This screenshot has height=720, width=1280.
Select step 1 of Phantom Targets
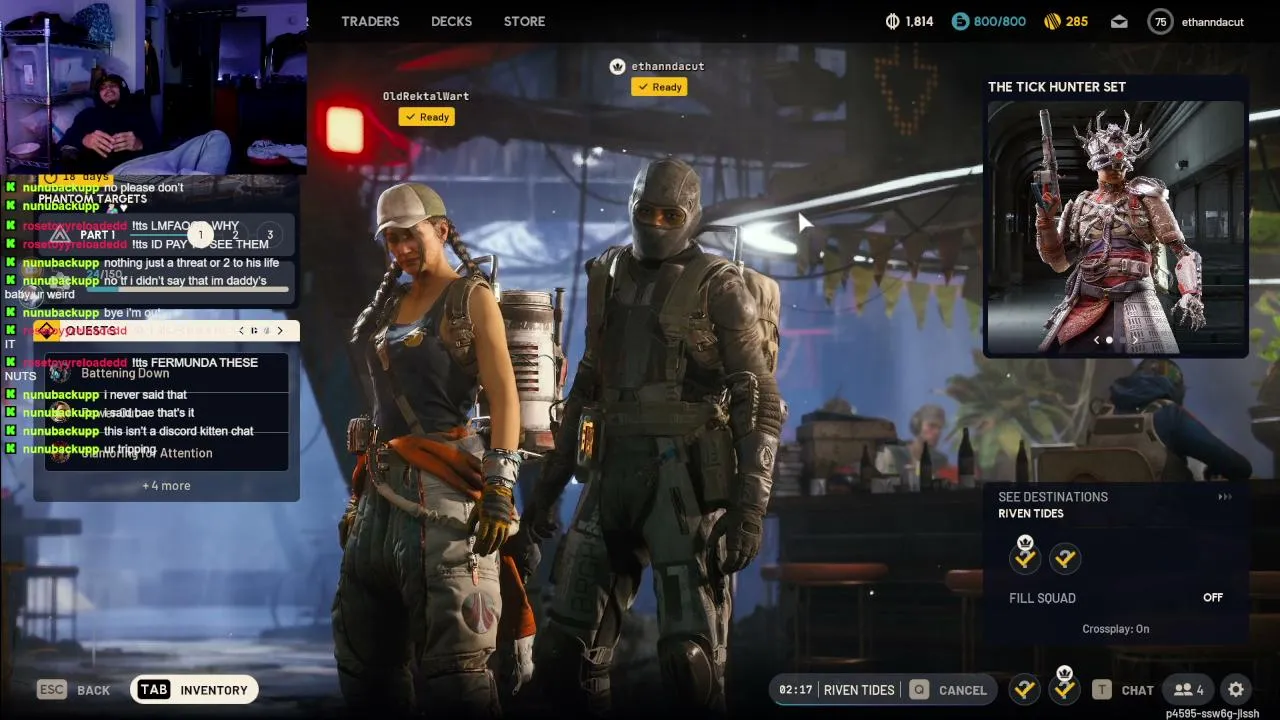click(x=200, y=235)
